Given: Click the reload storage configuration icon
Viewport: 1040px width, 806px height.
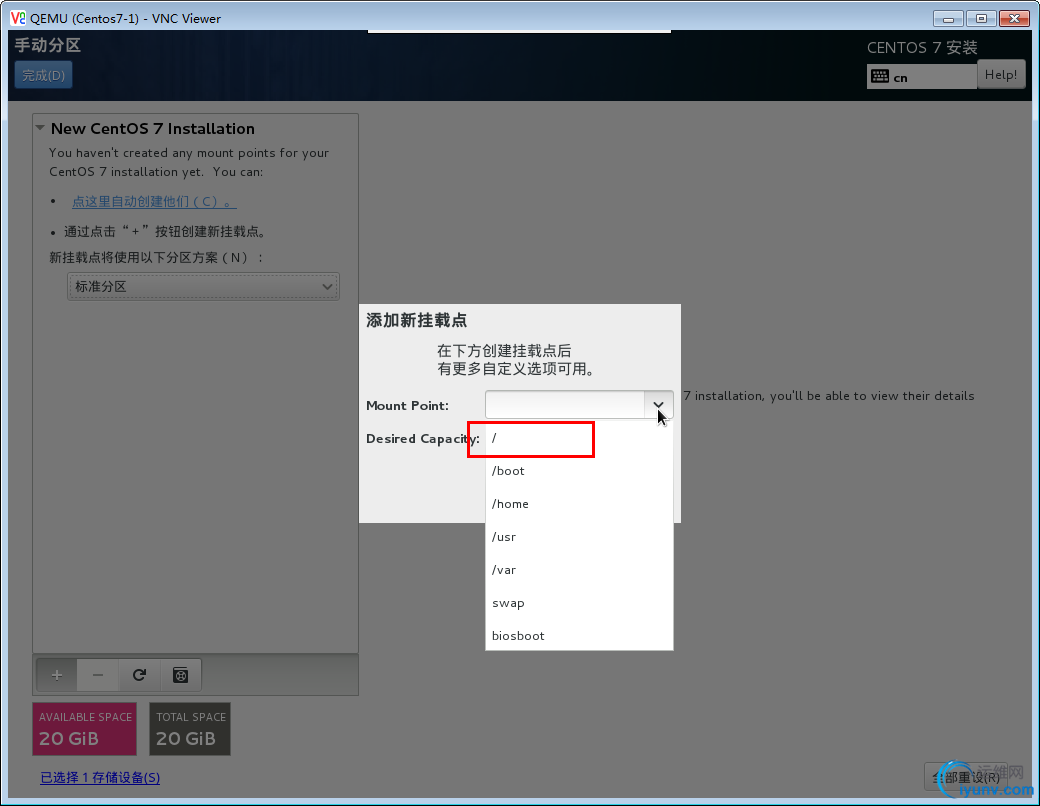Looking at the screenshot, I should (x=139, y=675).
